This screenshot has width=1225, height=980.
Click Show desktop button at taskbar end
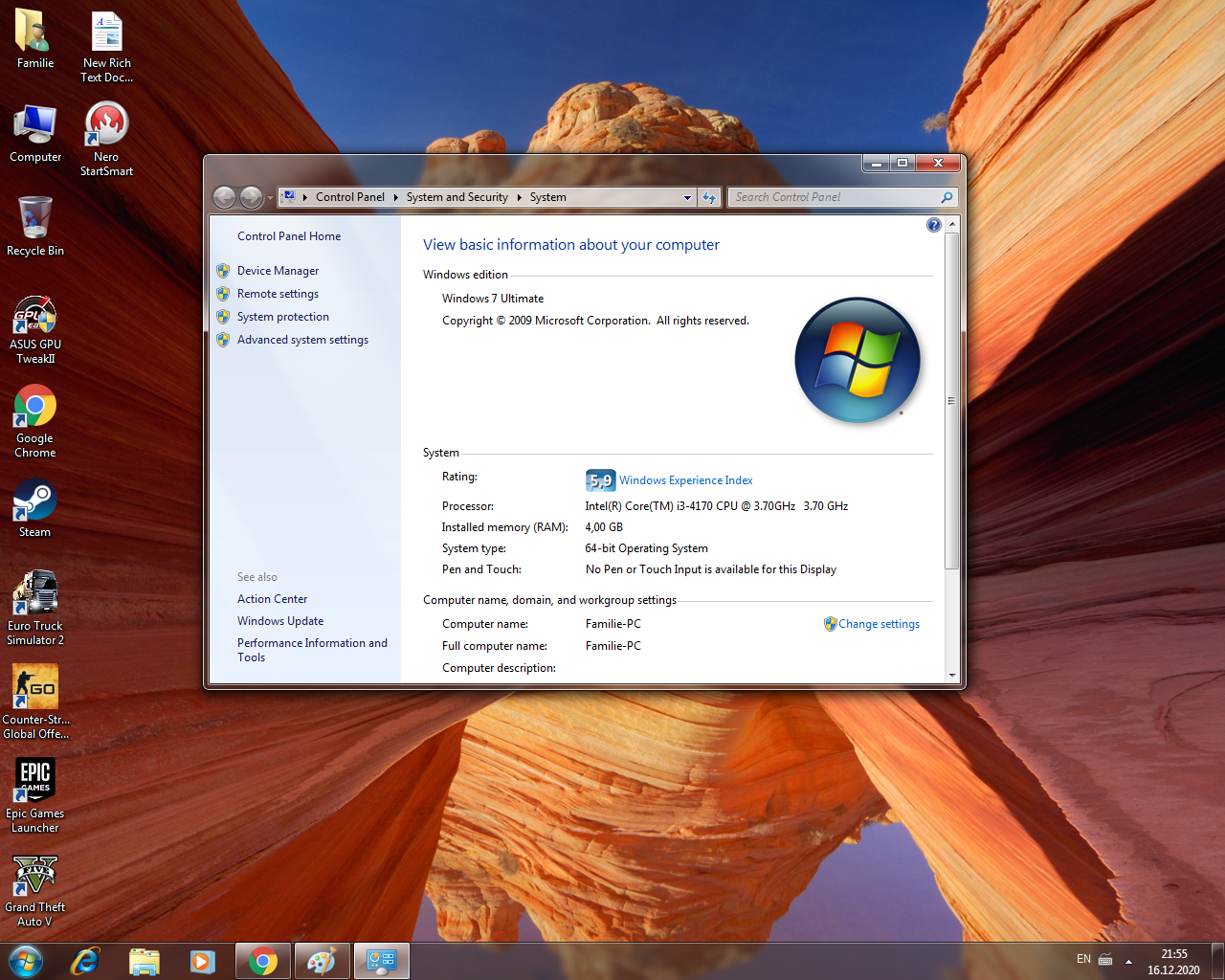point(1218,961)
